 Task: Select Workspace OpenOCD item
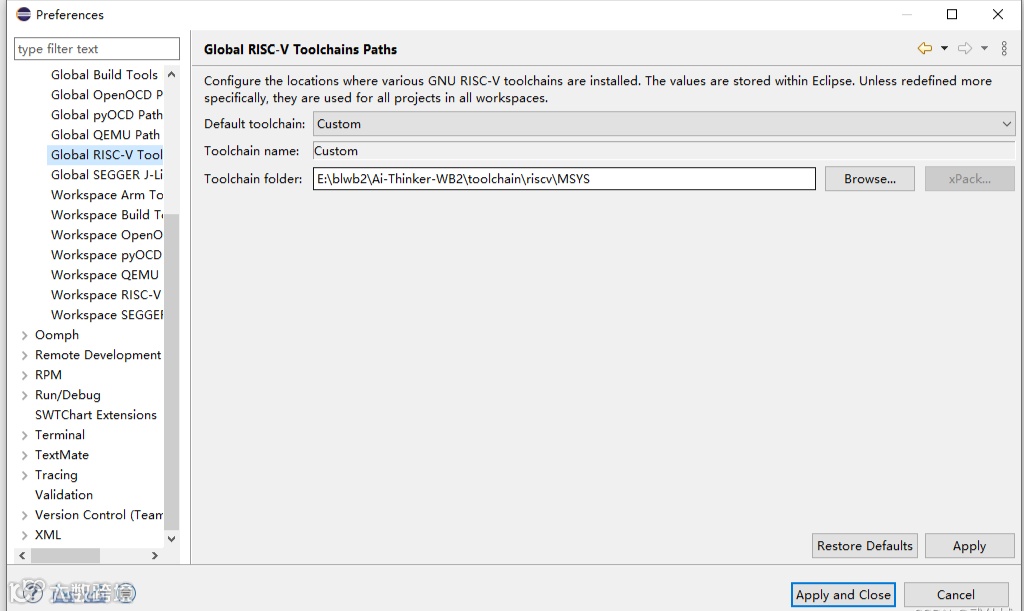point(106,235)
